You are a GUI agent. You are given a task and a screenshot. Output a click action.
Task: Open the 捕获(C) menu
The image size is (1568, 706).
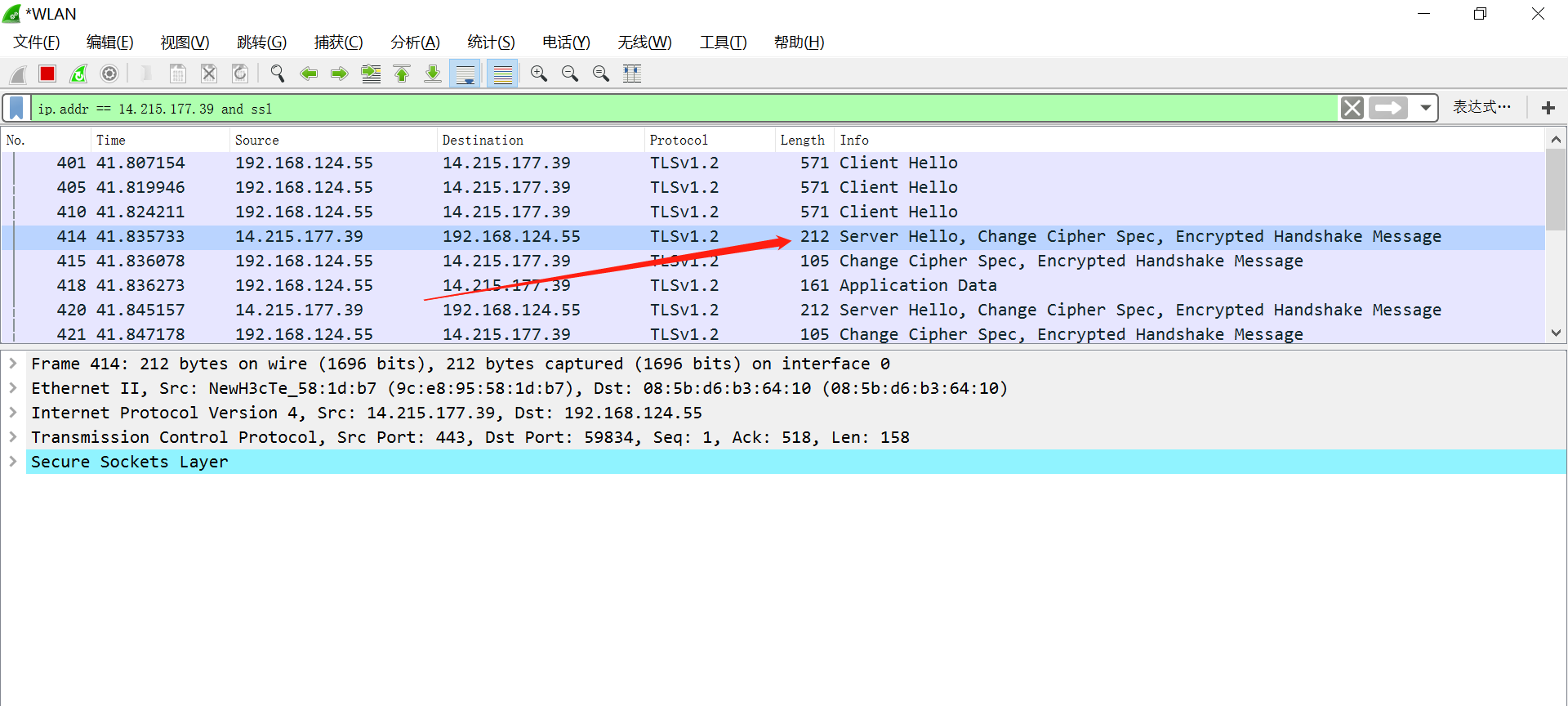tap(338, 42)
